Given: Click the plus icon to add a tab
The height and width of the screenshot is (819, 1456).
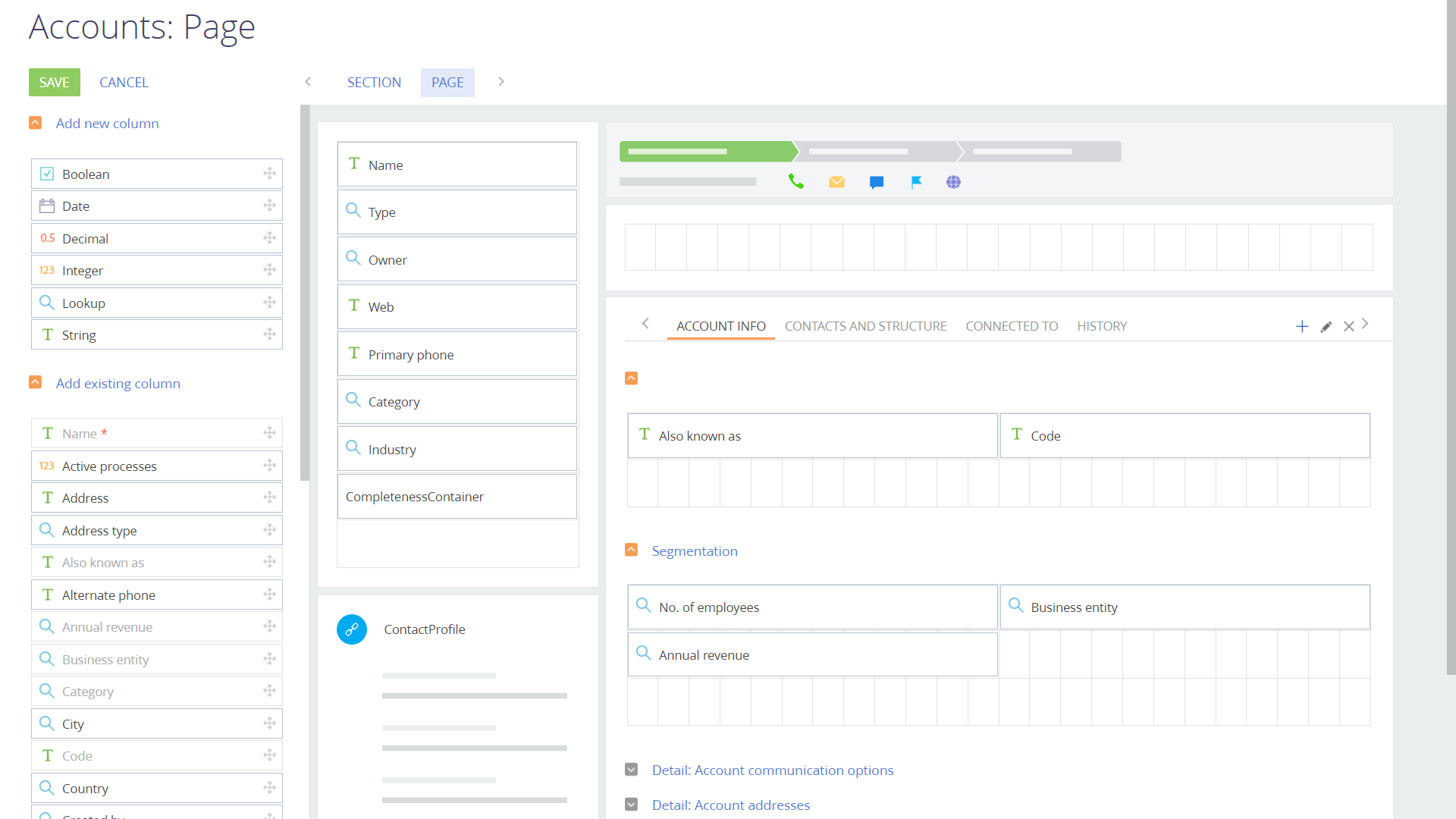Looking at the screenshot, I should pos(1301,326).
